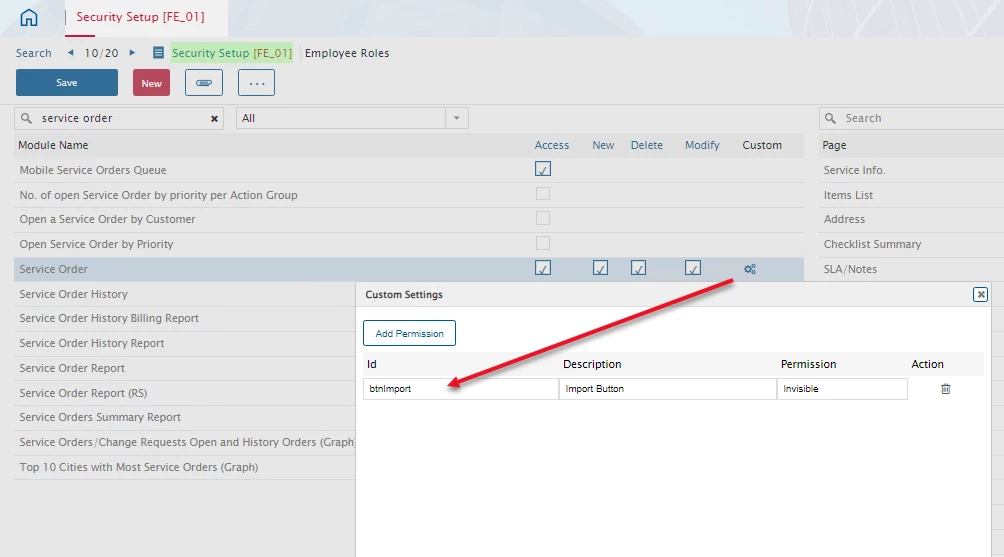The height and width of the screenshot is (557, 1004).
Task: Select Service Order Report (RS)
Action: 83,393
